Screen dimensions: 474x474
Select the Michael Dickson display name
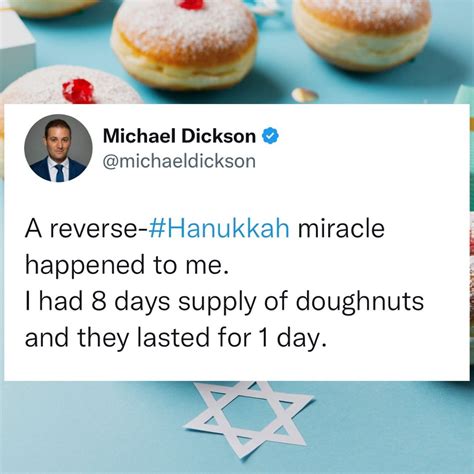coord(179,136)
